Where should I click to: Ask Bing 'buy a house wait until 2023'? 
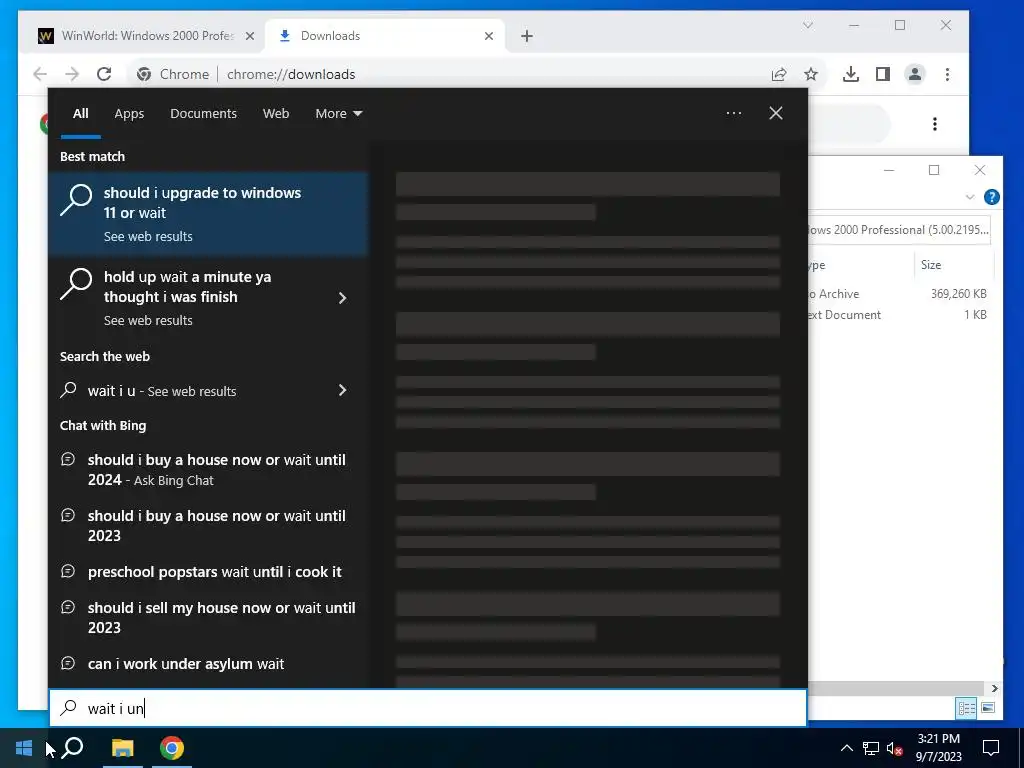pyautogui.click(x=209, y=525)
